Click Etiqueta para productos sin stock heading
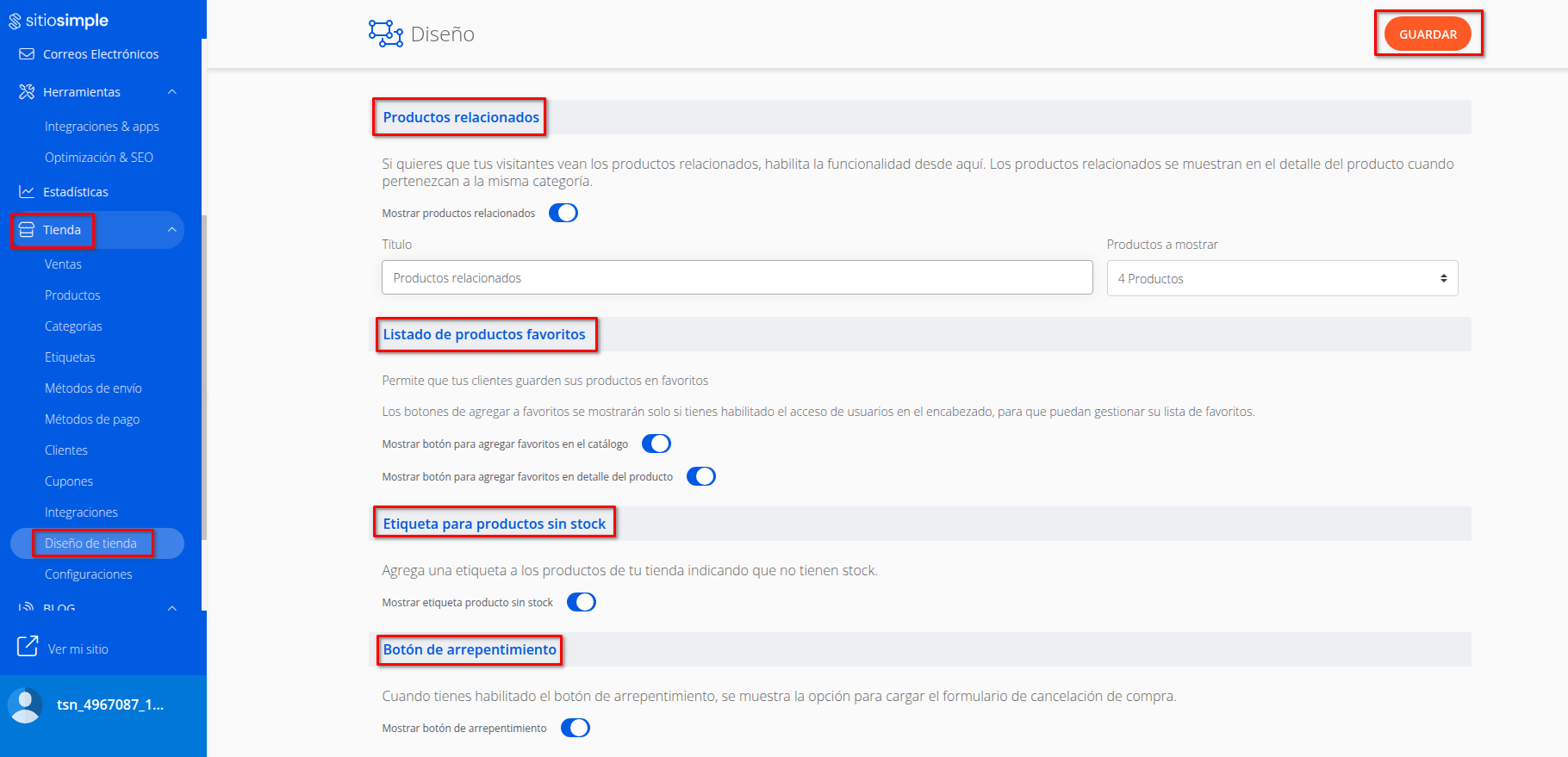Image resolution: width=1568 pixels, height=757 pixels. (495, 524)
